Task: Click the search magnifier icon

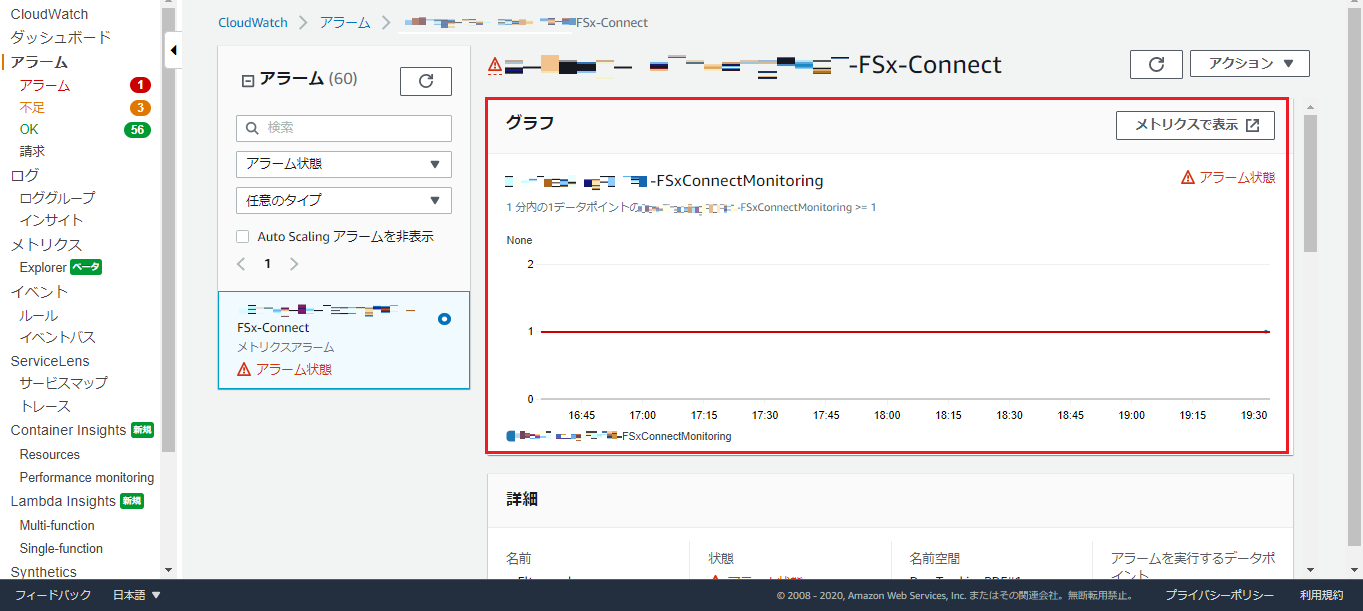Action: pyautogui.click(x=251, y=128)
